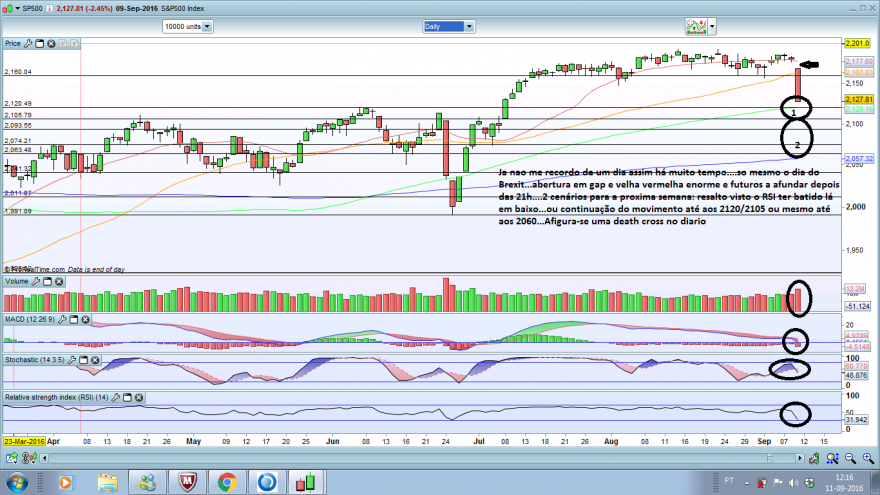Open the Windows Start menu

(17, 482)
